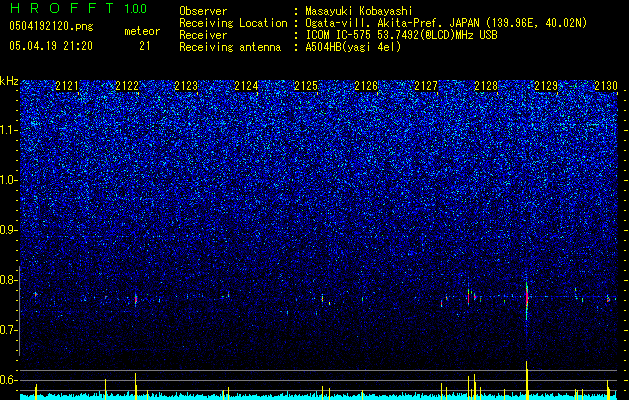The image size is (629, 400).
Task: Click the Receiving antenna label
Action: (230, 47)
